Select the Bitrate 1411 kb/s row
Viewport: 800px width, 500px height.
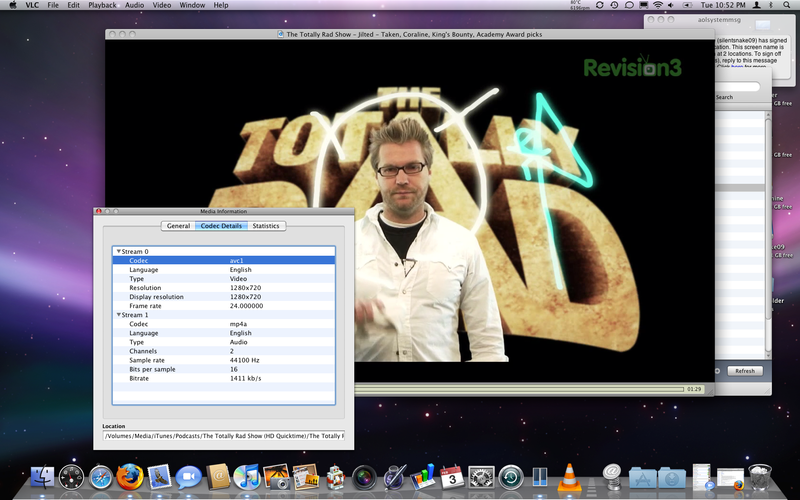point(223,378)
